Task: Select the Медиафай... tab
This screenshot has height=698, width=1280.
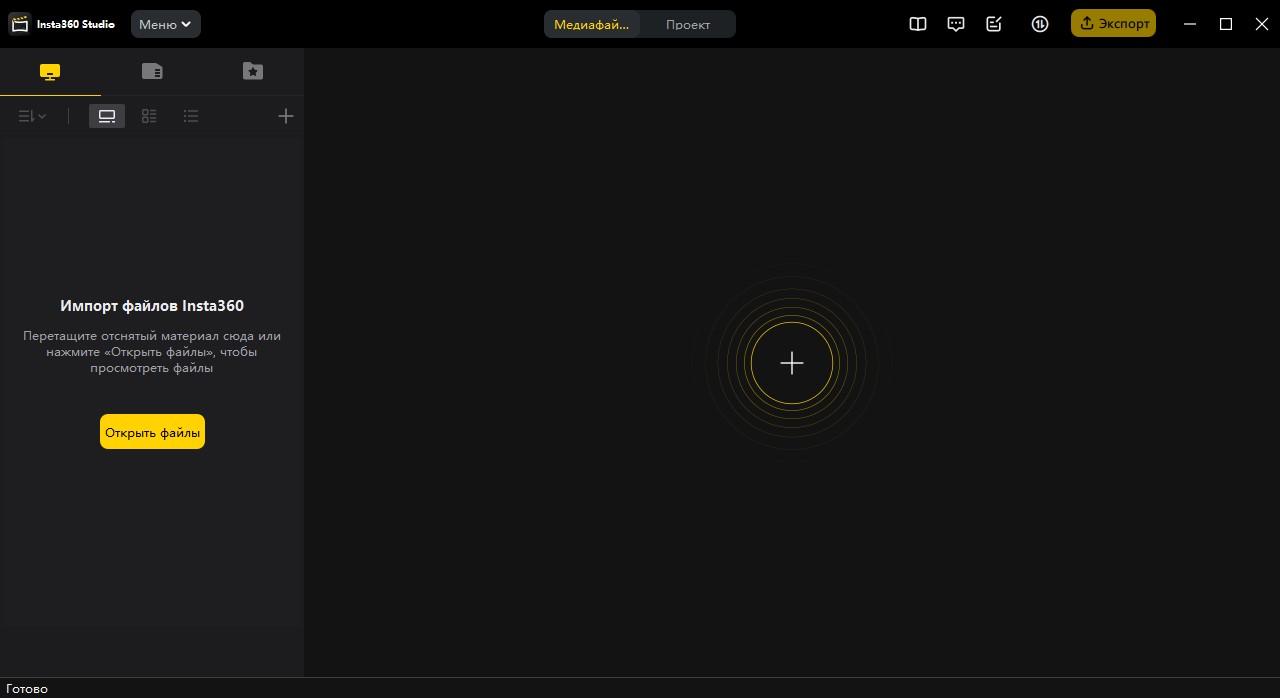Action: (592, 24)
